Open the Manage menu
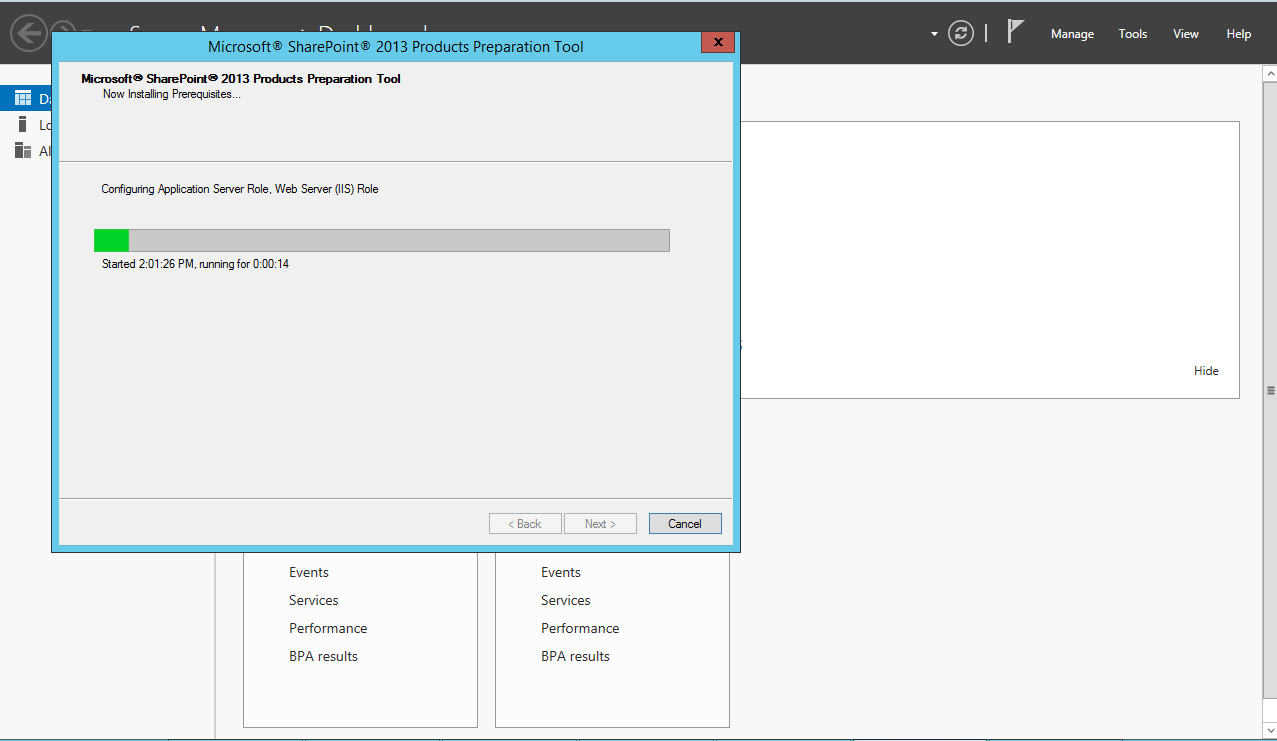Image resolution: width=1277 pixels, height=741 pixels. (x=1071, y=33)
